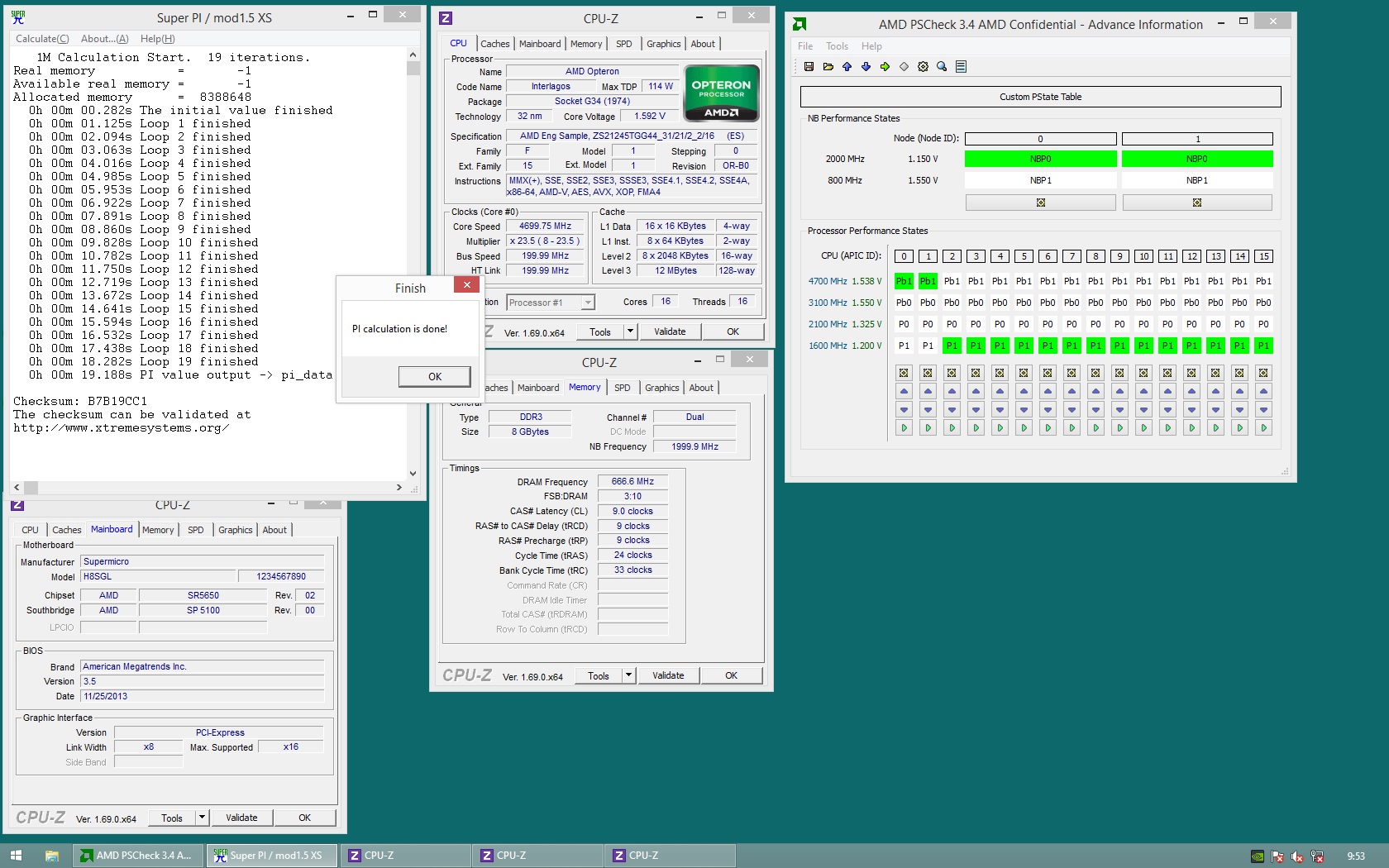The height and width of the screenshot is (868, 1389).
Task: Click the down-arrow button below CPU 0 column
Action: [904, 409]
